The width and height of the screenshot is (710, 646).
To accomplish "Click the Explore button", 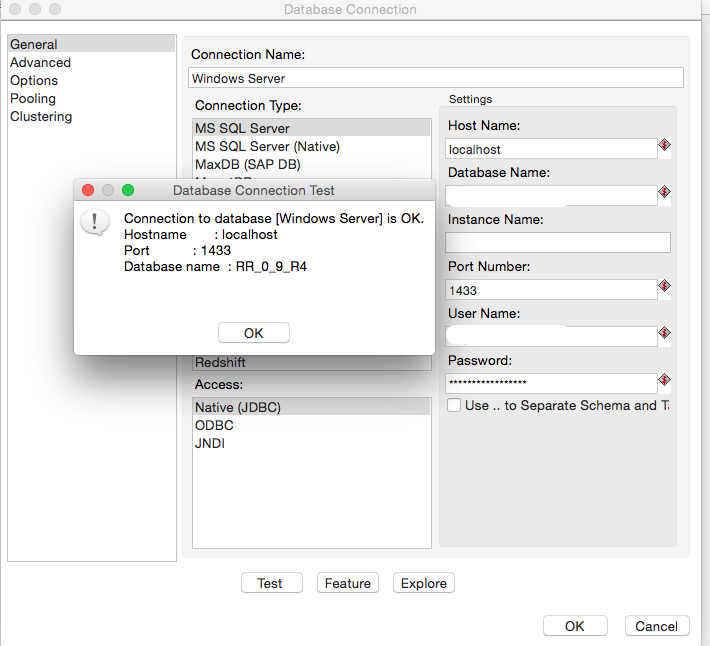I will tap(424, 583).
